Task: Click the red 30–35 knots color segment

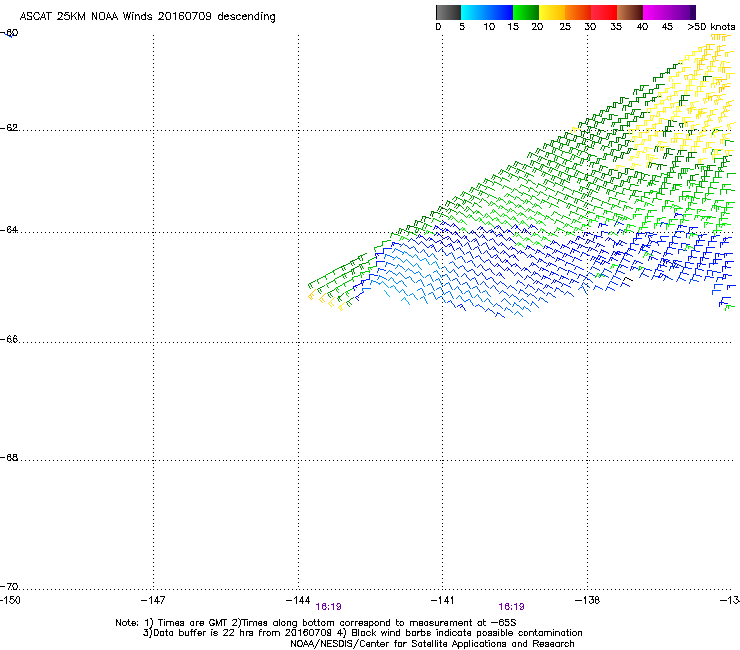Action: [x=604, y=12]
